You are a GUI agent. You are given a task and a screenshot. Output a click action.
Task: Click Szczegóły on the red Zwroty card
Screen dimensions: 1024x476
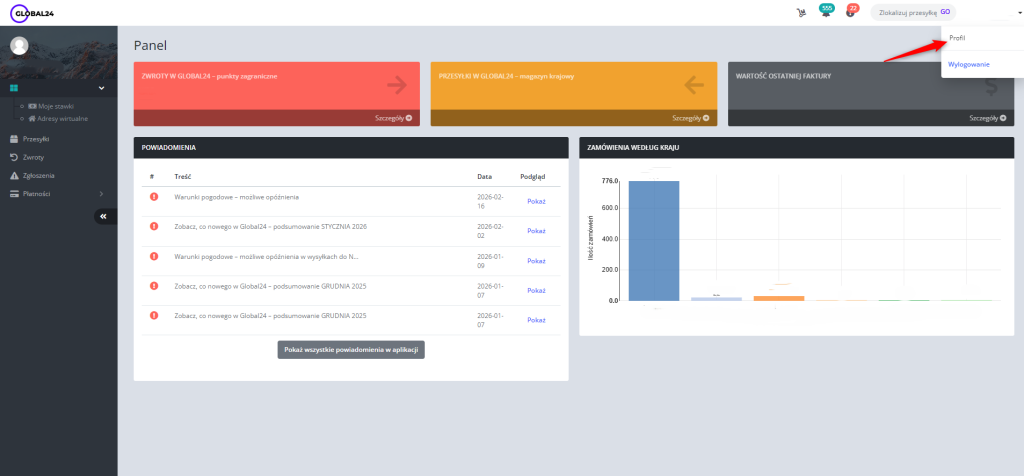click(394, 118)
